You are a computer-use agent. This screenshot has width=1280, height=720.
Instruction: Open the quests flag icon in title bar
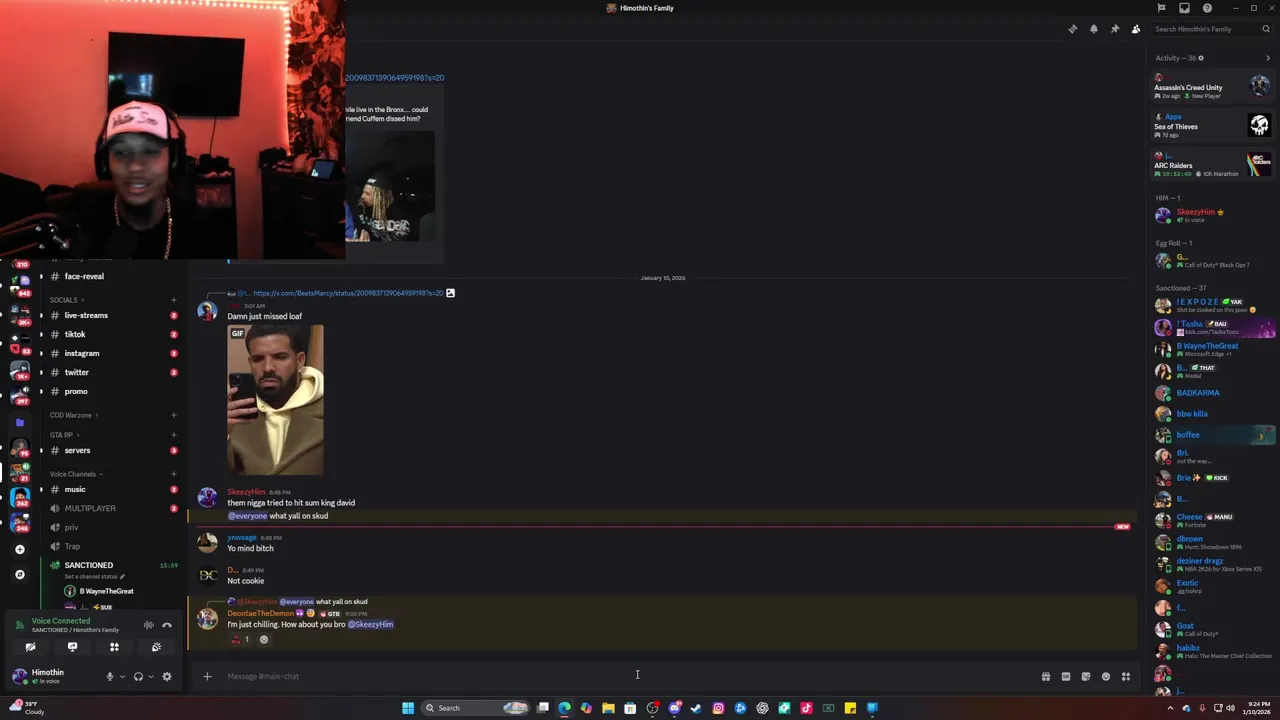[1161, 8]
